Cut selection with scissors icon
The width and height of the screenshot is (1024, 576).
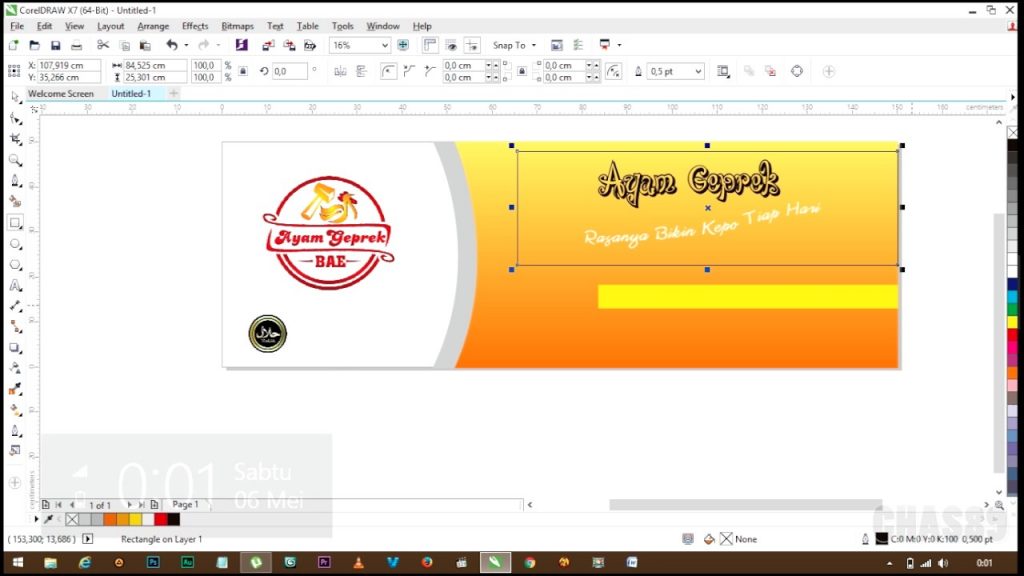click(103, 45)
